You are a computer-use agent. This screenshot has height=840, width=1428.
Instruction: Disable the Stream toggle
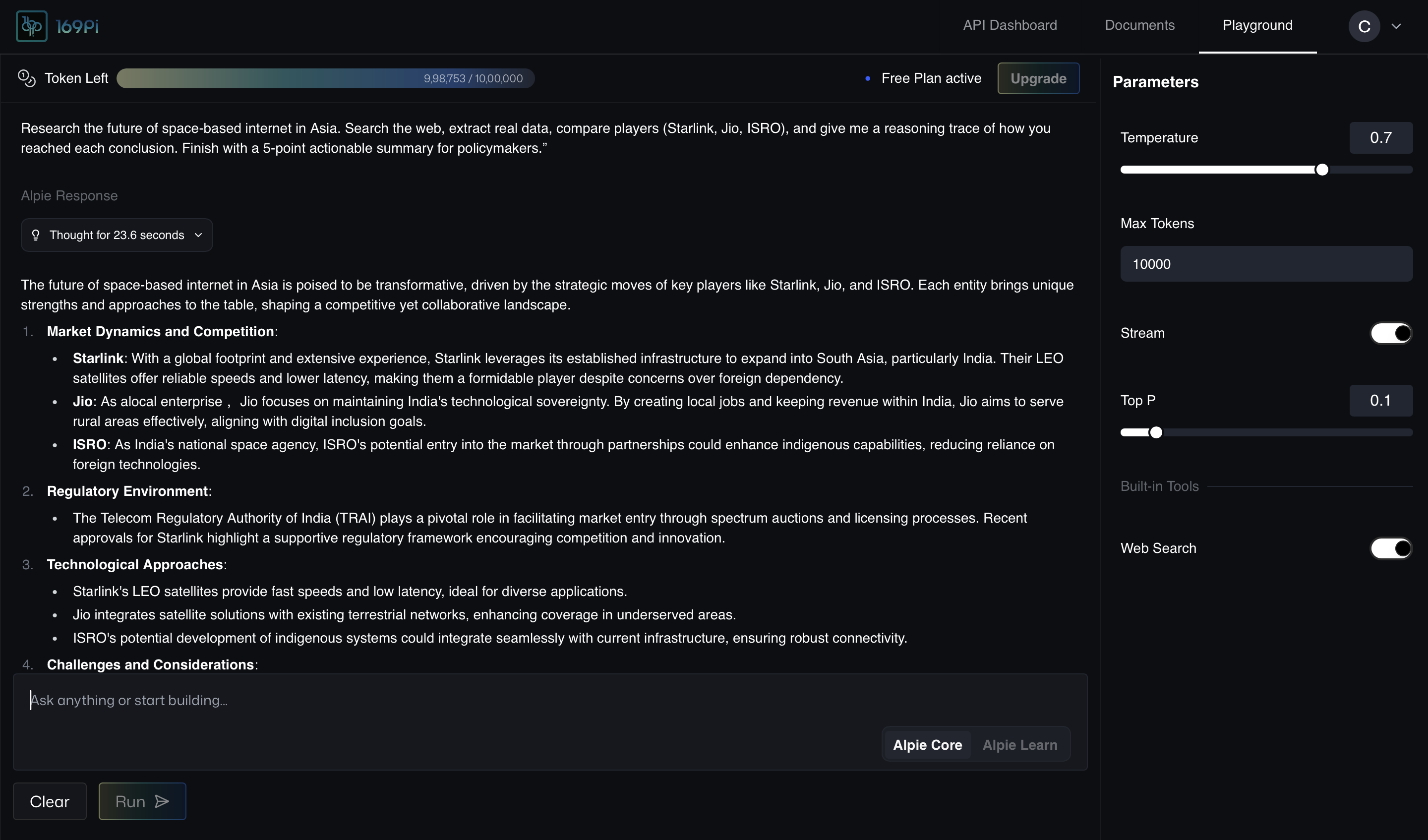pos(1391,333)
